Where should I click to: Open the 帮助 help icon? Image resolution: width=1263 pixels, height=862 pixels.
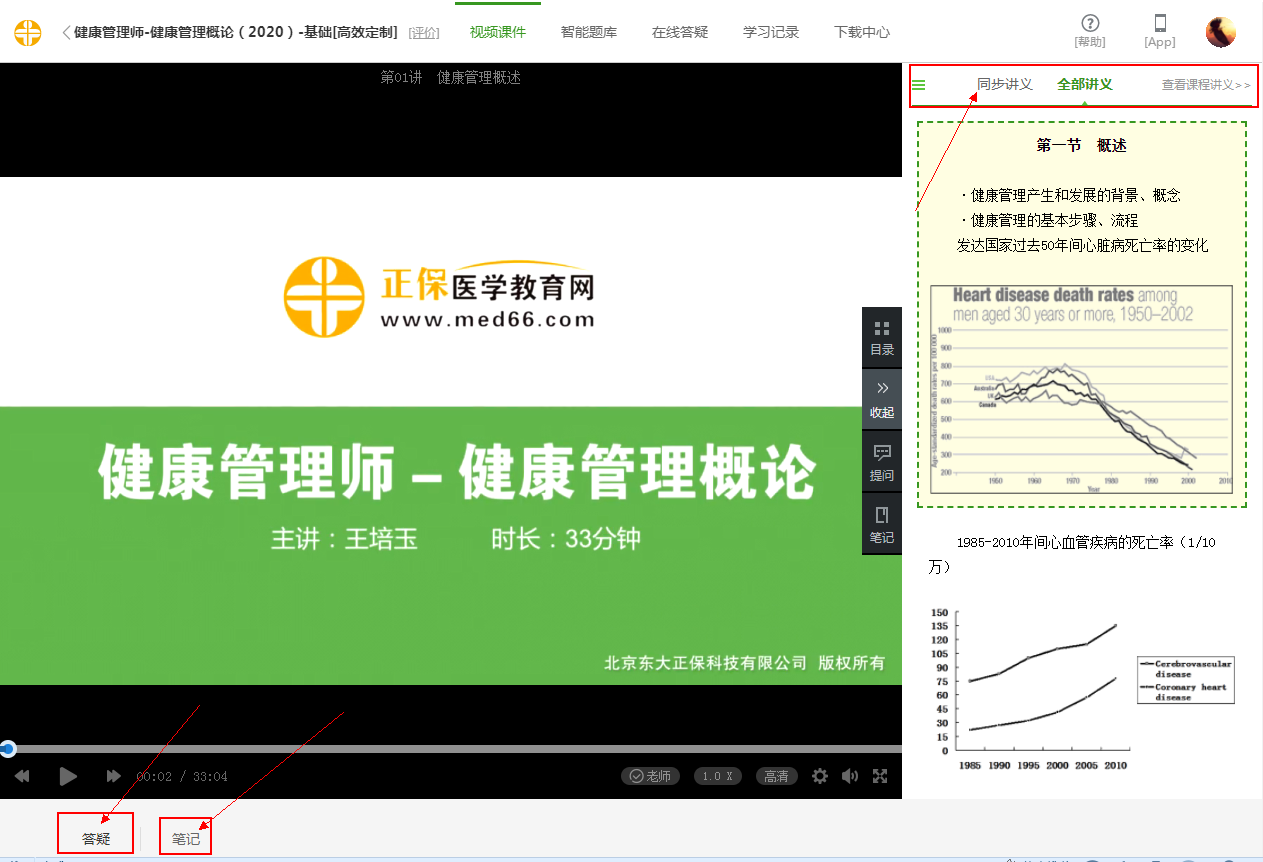[x=1090, y=31]
